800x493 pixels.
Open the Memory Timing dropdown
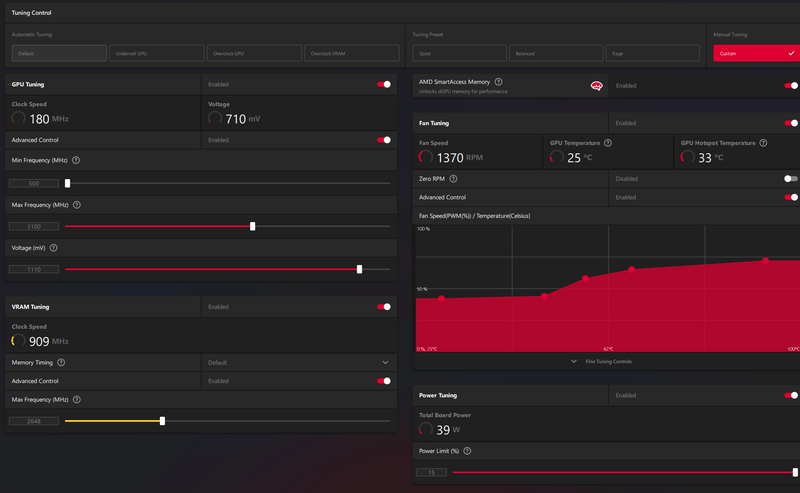tap(299, 362)
